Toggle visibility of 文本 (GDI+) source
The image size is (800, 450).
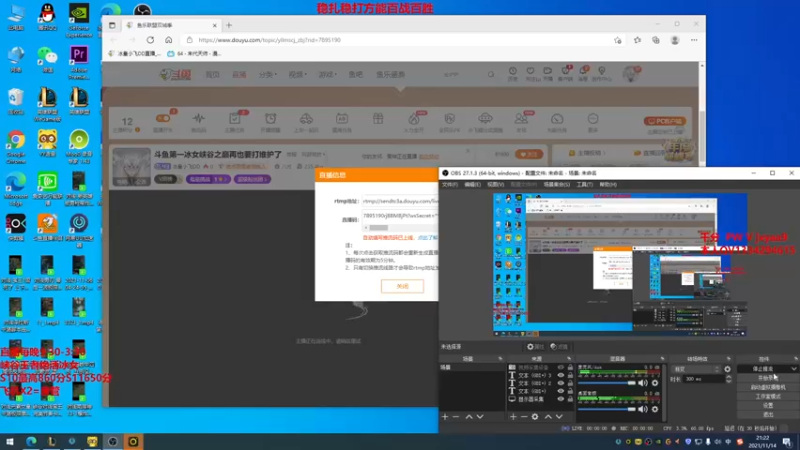pos(561,391)
